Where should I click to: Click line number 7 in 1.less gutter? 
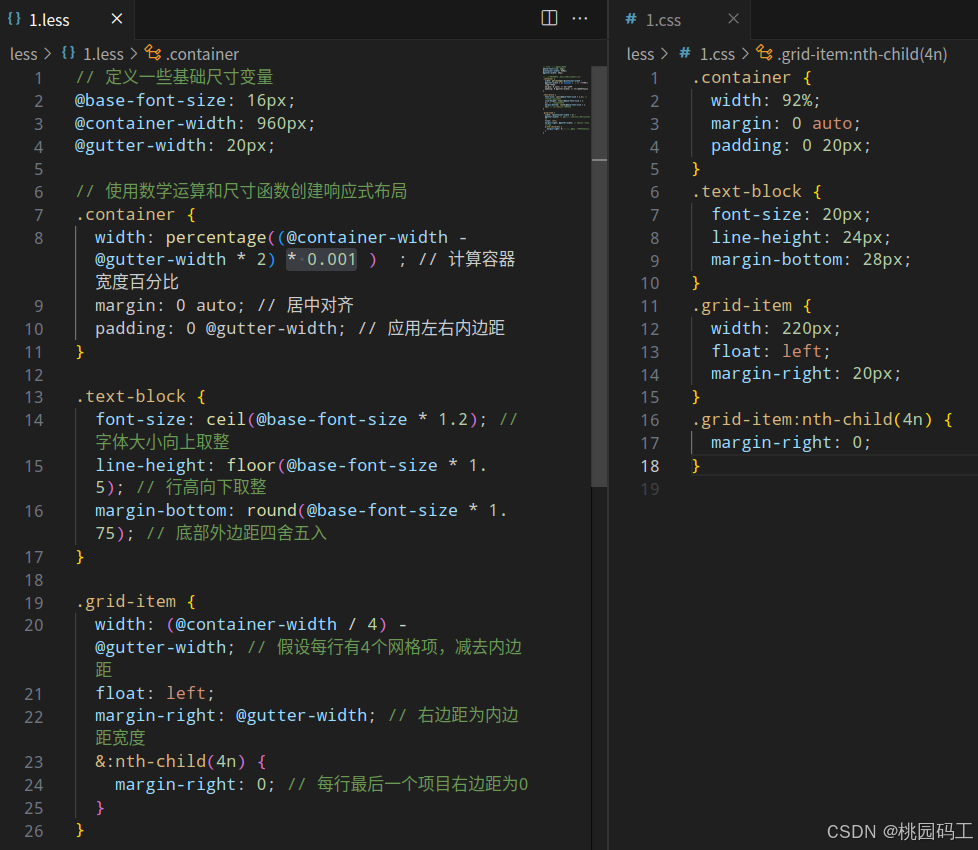tap(39, 215)
